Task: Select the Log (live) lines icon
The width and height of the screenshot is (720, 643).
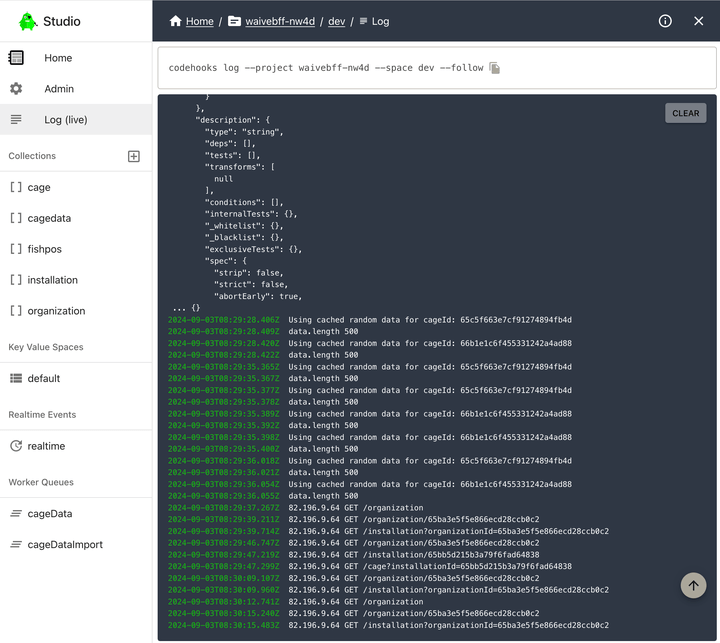Action: [16, 119]
